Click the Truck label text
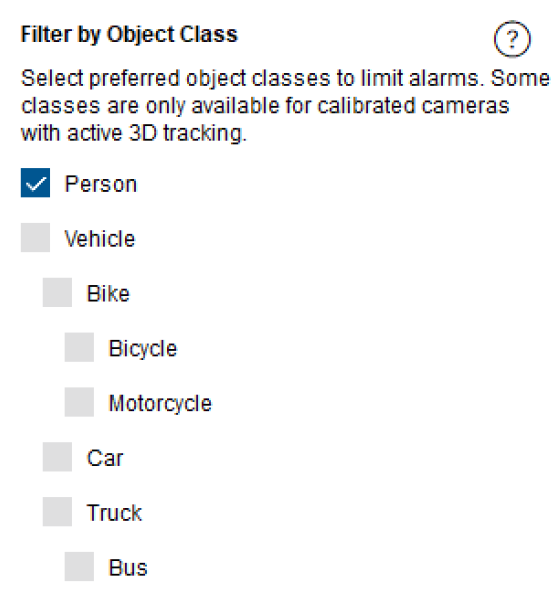Viewport: 559px width, 598px height. coord(114,513)
